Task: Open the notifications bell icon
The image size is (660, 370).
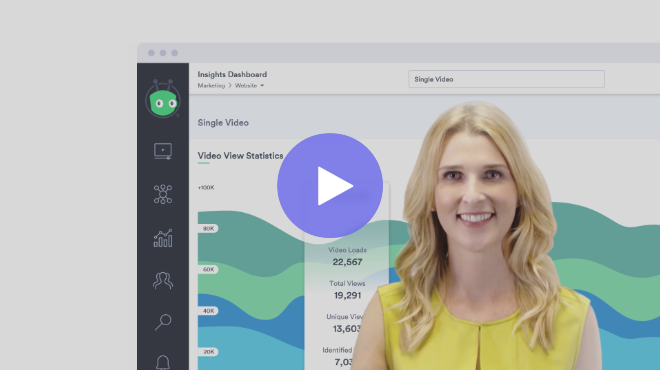Action: 163,362
